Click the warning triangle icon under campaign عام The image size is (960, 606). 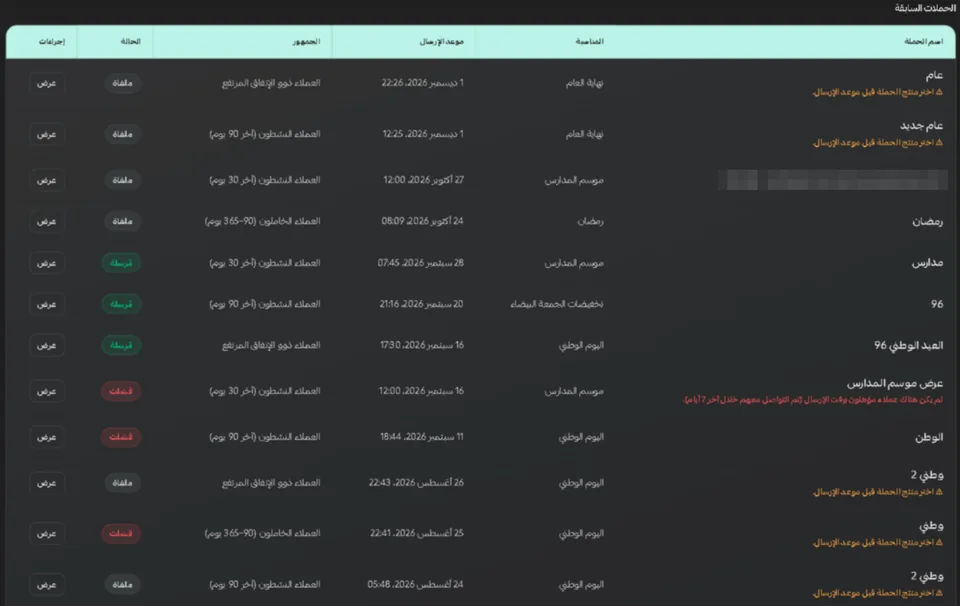[x=939, y=92]
